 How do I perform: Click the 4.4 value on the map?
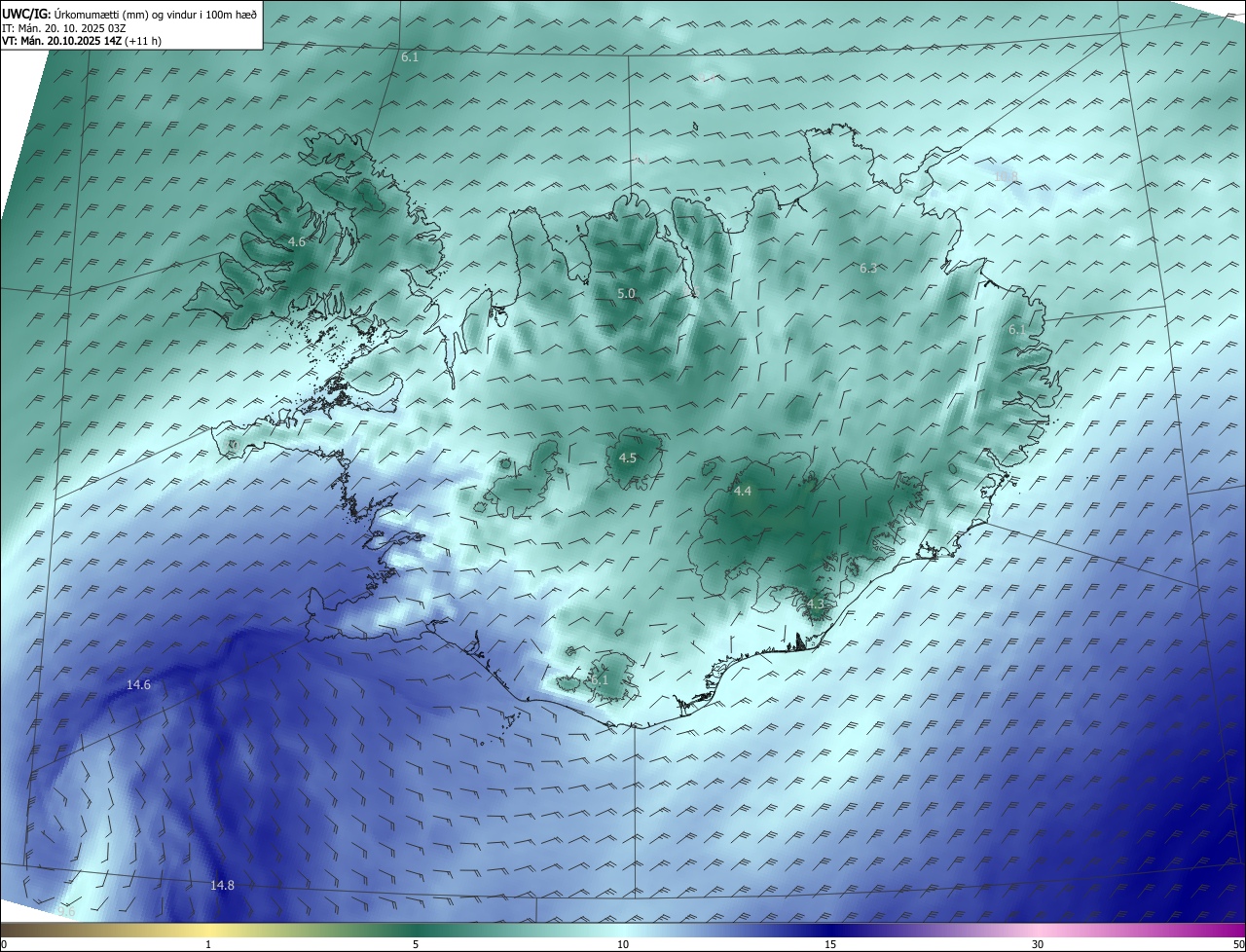[743, 491]
